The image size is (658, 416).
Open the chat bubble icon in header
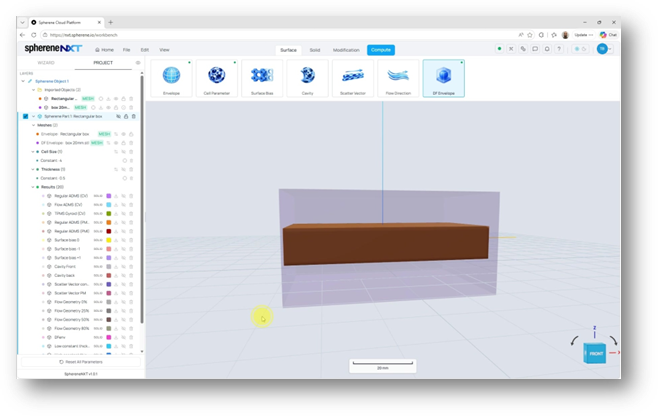[535, 49]
